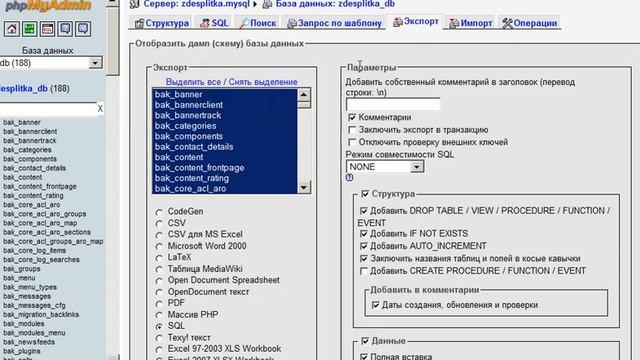
Task: Click Выделить все link
Action: 193,82
